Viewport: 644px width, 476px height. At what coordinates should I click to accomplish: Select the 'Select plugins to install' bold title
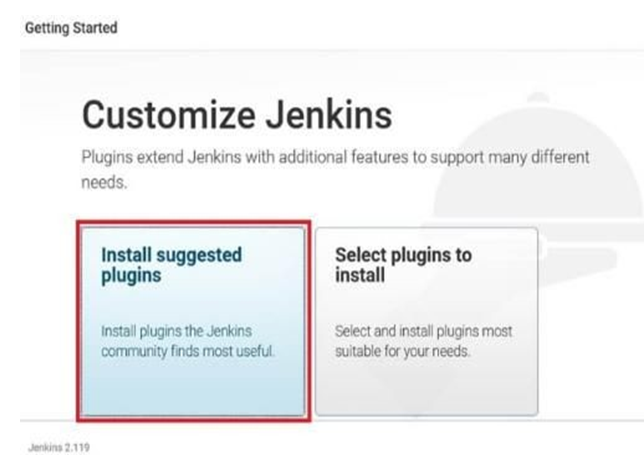(403, 265)
